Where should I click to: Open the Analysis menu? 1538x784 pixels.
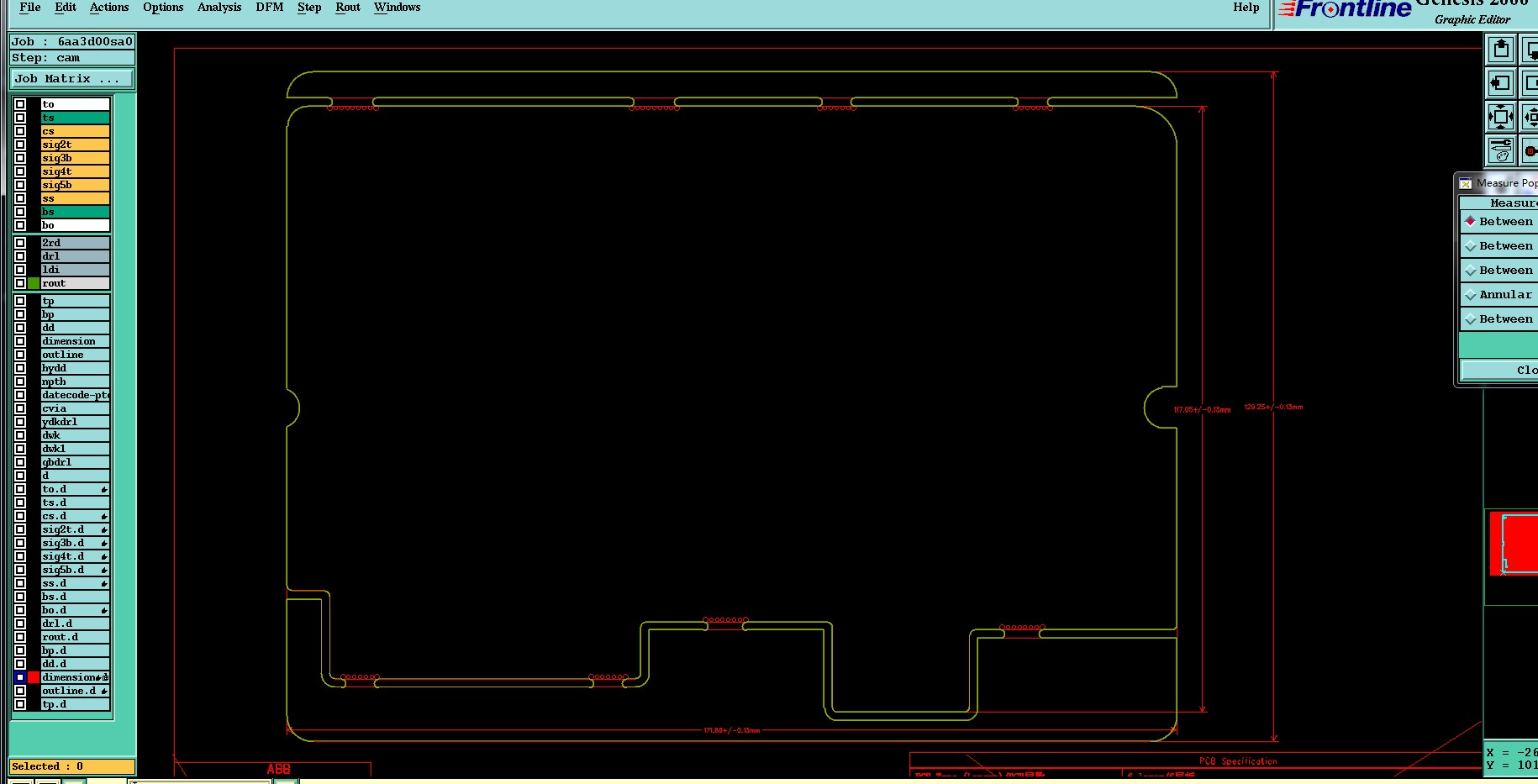point(219,8)
